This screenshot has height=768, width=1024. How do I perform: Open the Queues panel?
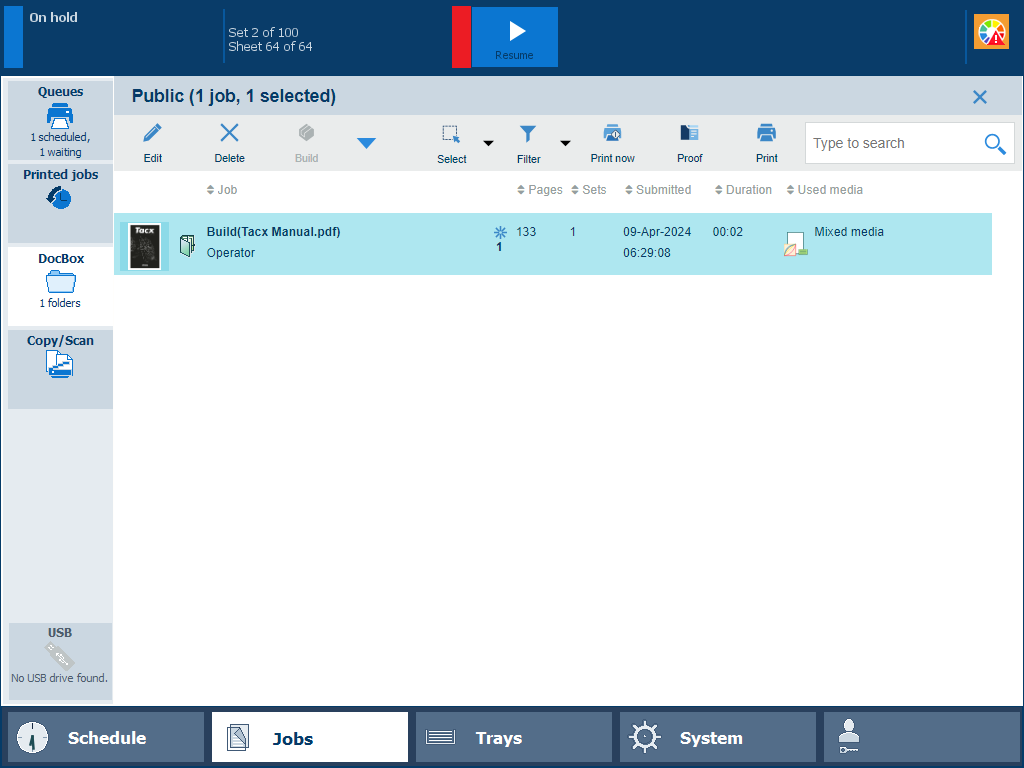[x=60, y=120]
